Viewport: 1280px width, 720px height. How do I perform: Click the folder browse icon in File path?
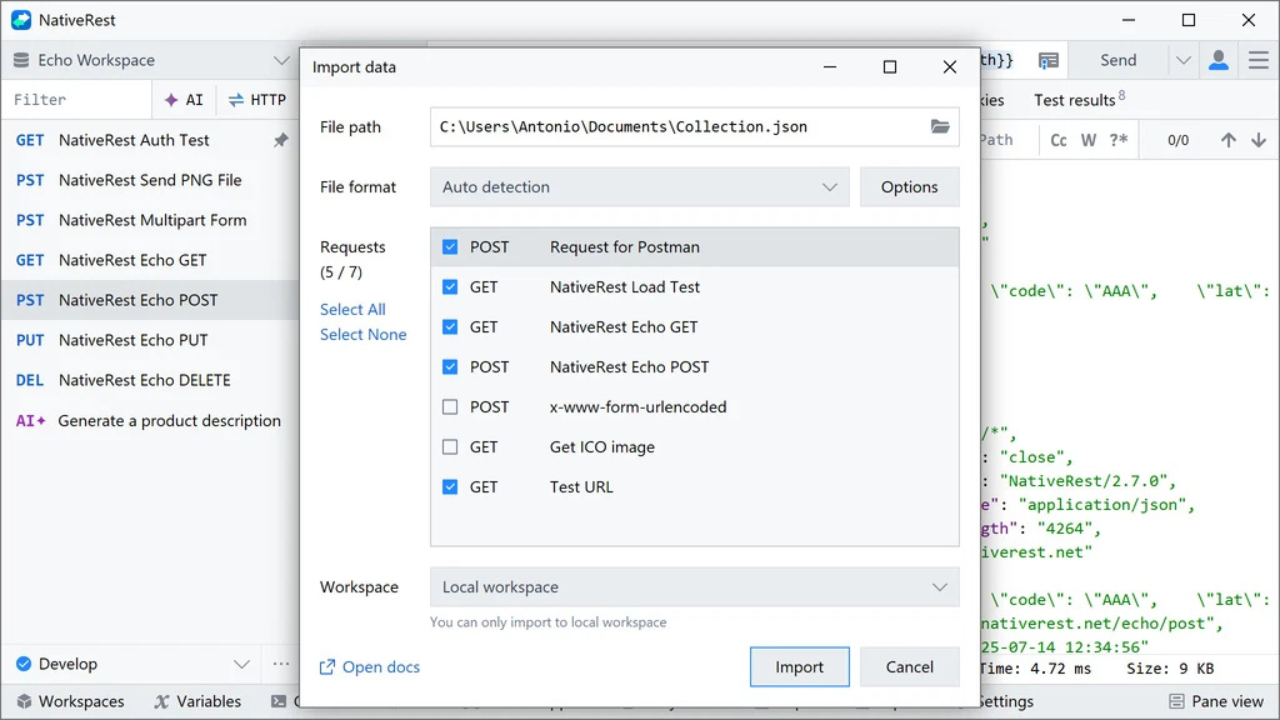point(939,127)
